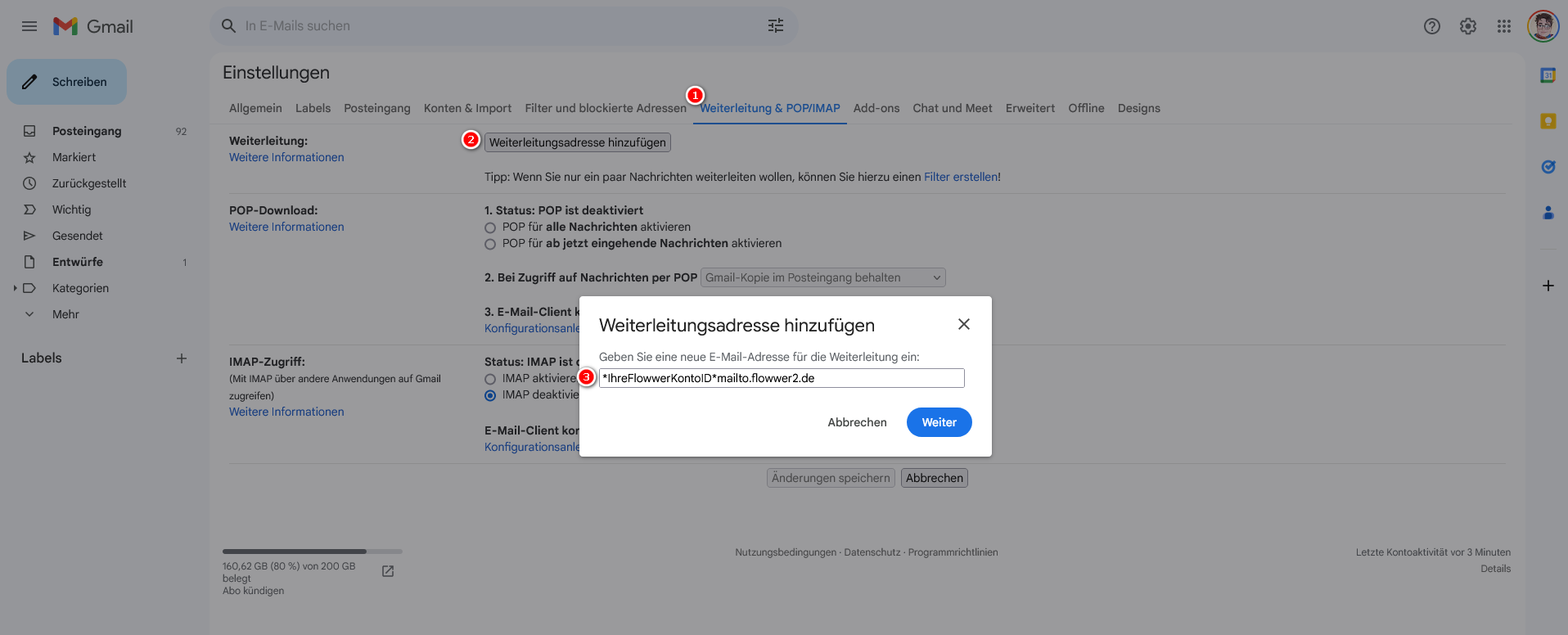Switch to the Posteingang settings tab
The image size is (1568, 635).
[377, 108]
